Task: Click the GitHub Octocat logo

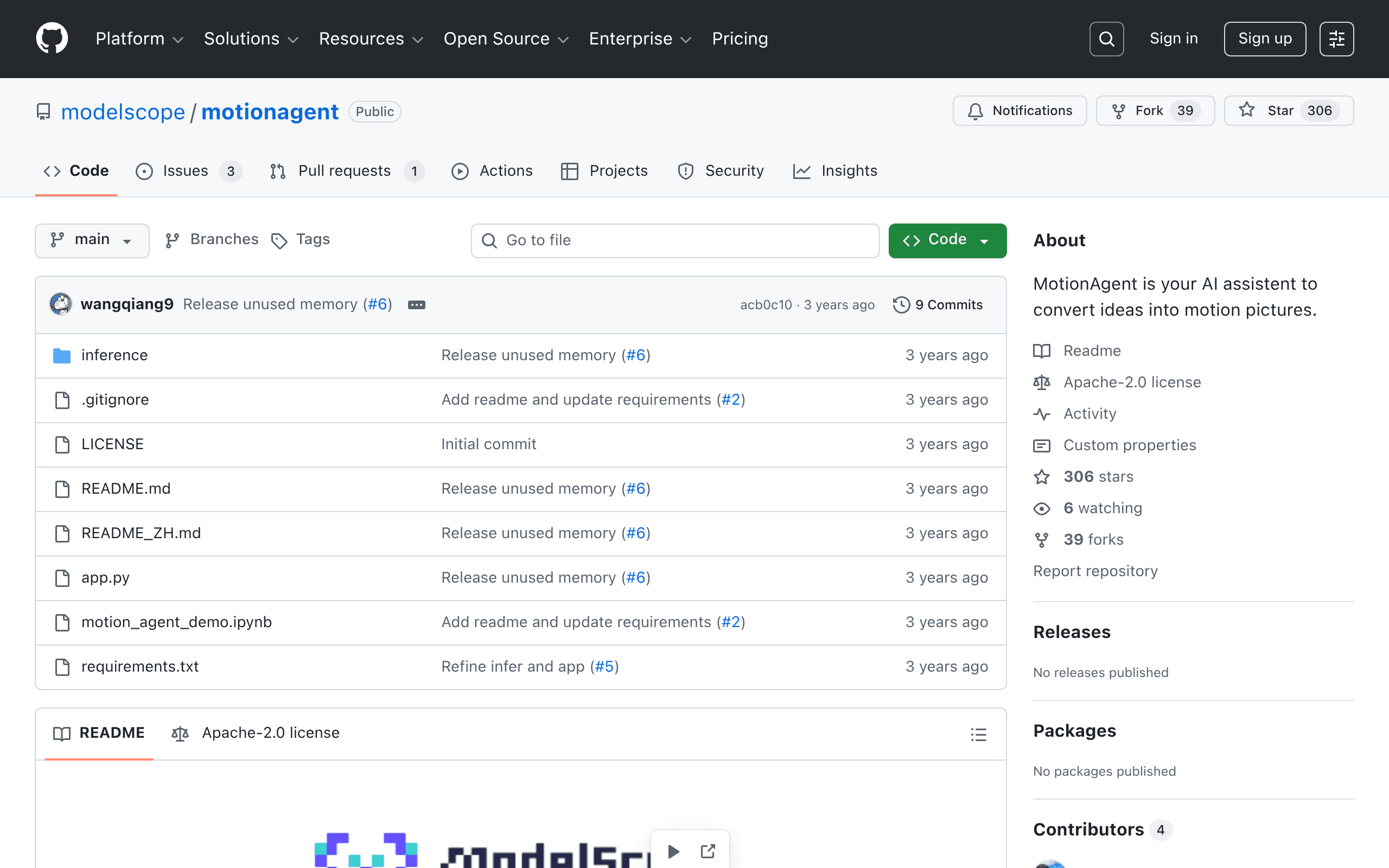Action: pyautogui.click(x=52, y=39)
